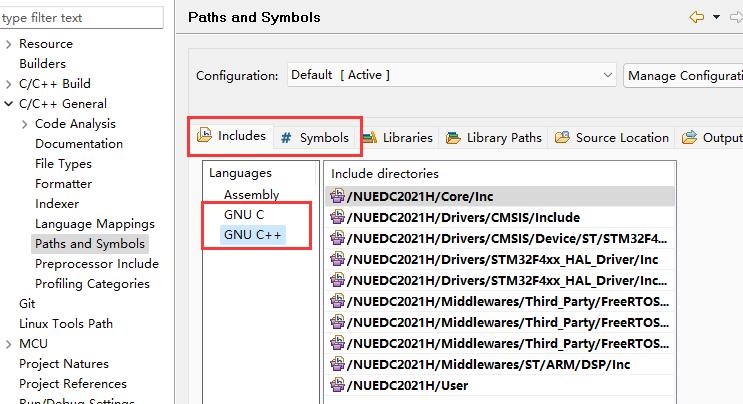Click folder icon of STM32F4xx_HAL_Driver/Inc entry

pyautogui.click(x=337, y=259)
